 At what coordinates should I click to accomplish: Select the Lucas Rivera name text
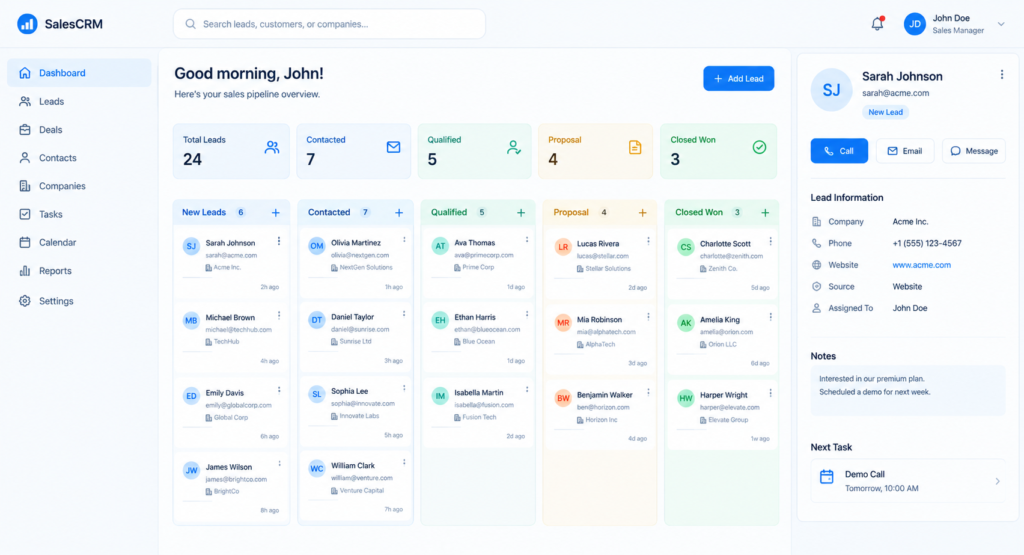pyautogui.click(x=598, y=244)
